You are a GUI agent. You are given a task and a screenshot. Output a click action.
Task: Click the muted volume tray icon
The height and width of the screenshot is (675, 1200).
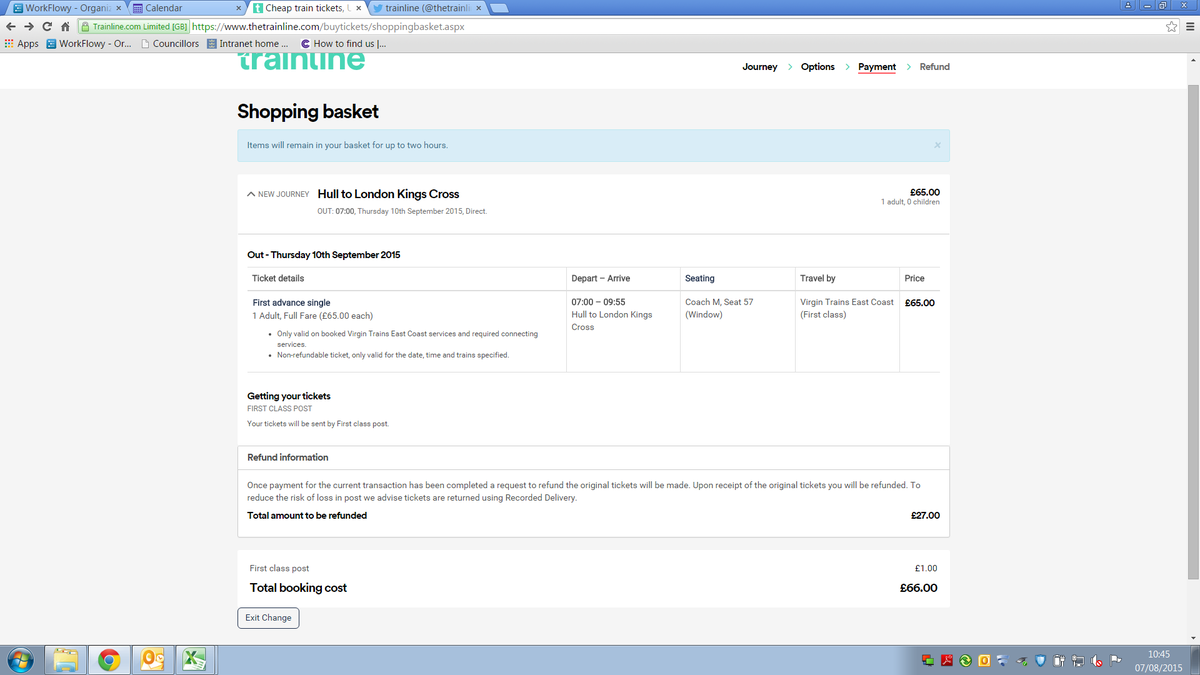pos(1096,661)
